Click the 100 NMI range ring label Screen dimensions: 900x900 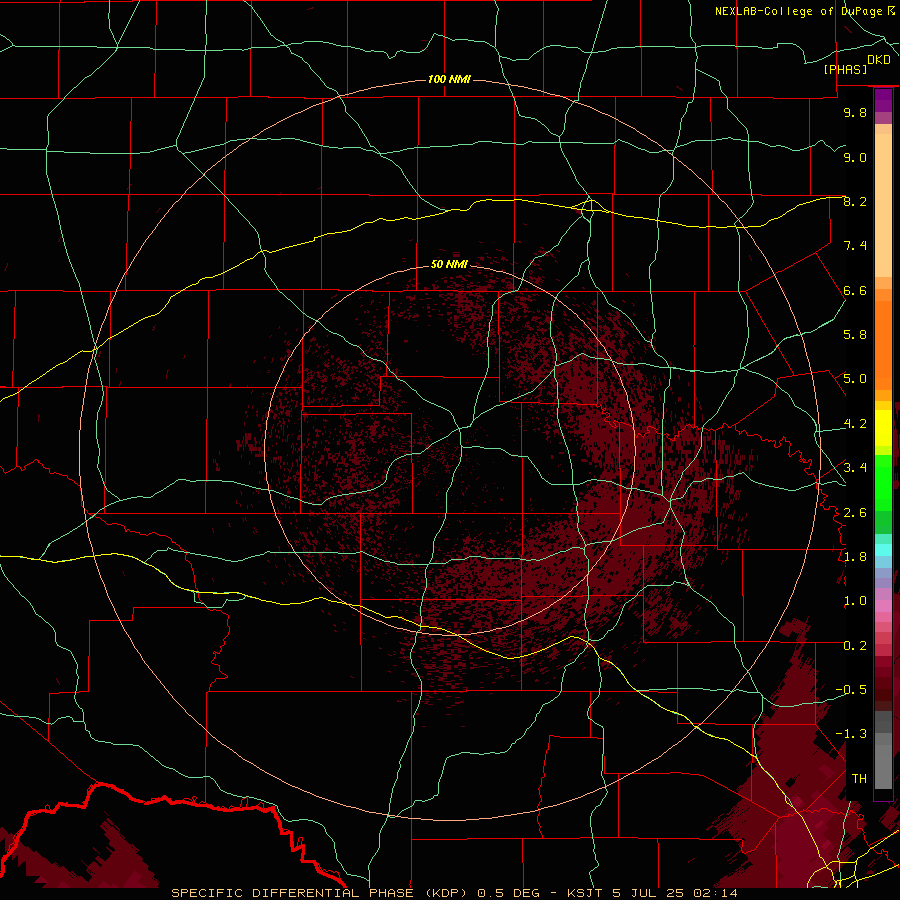pyautogui.click(x=449, y=79)
